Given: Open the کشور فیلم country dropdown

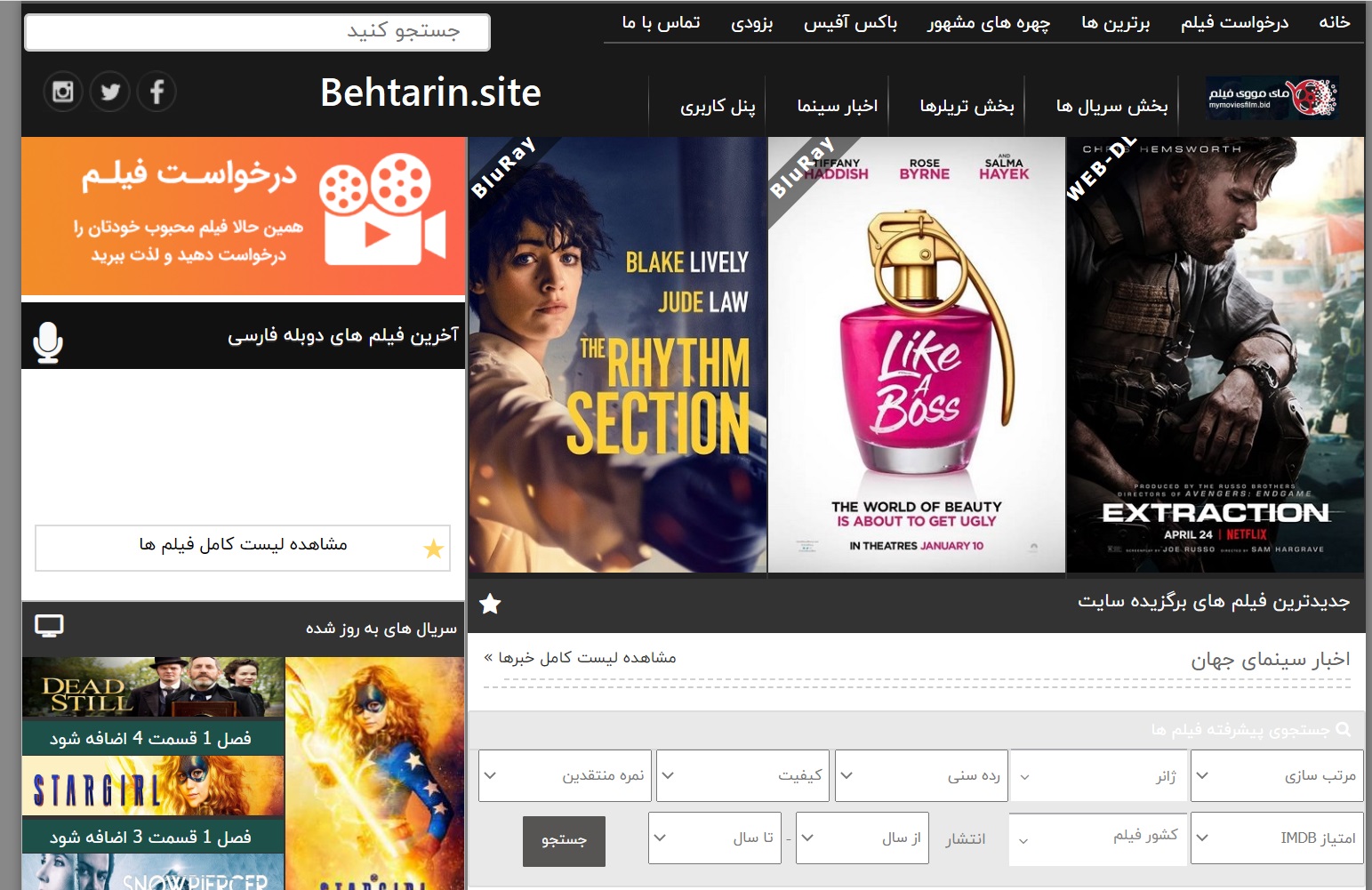Looking at the screenshot, I should pyautogui.click(x=1098, y=838).
